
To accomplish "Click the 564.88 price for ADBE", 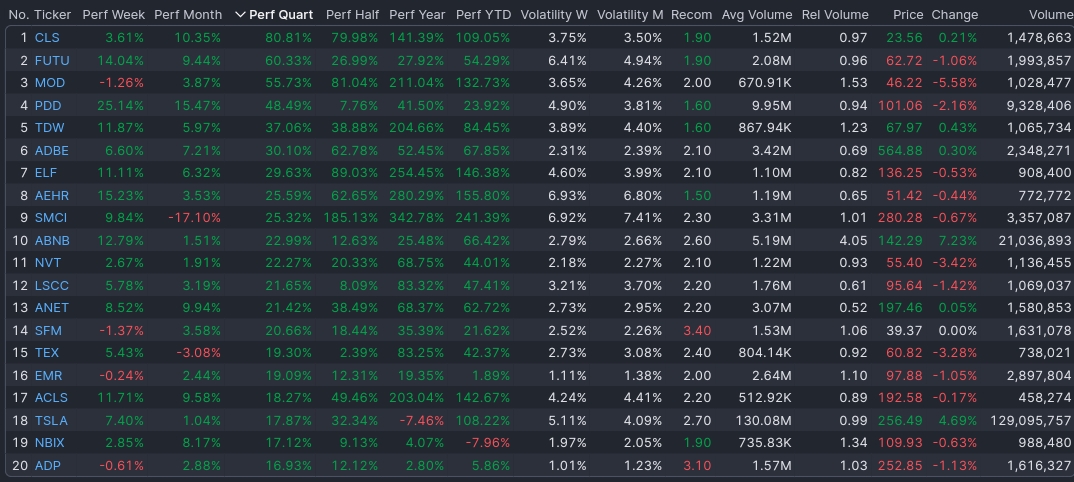I will (900, 151).
